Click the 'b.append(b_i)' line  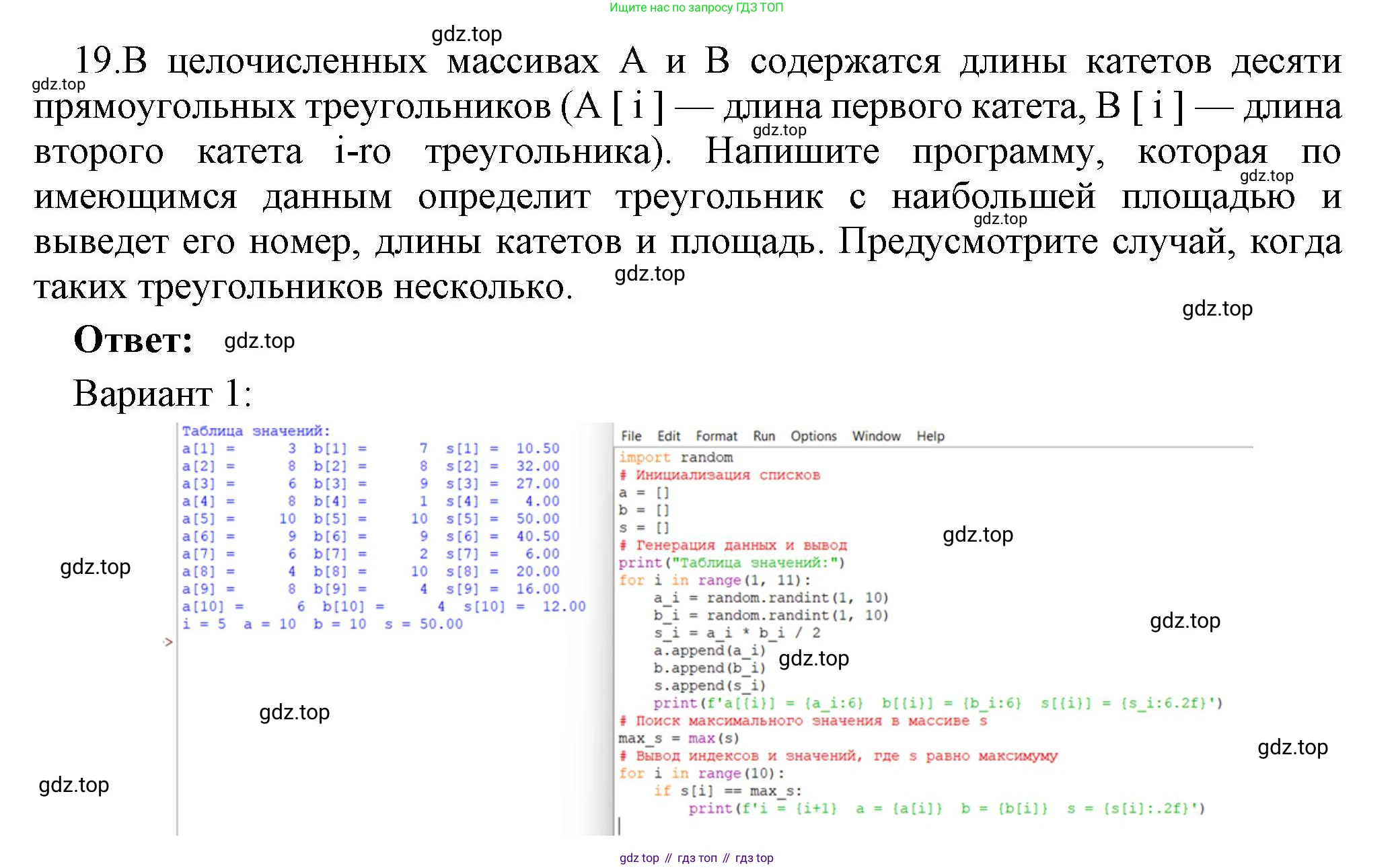tap(710, 667)
